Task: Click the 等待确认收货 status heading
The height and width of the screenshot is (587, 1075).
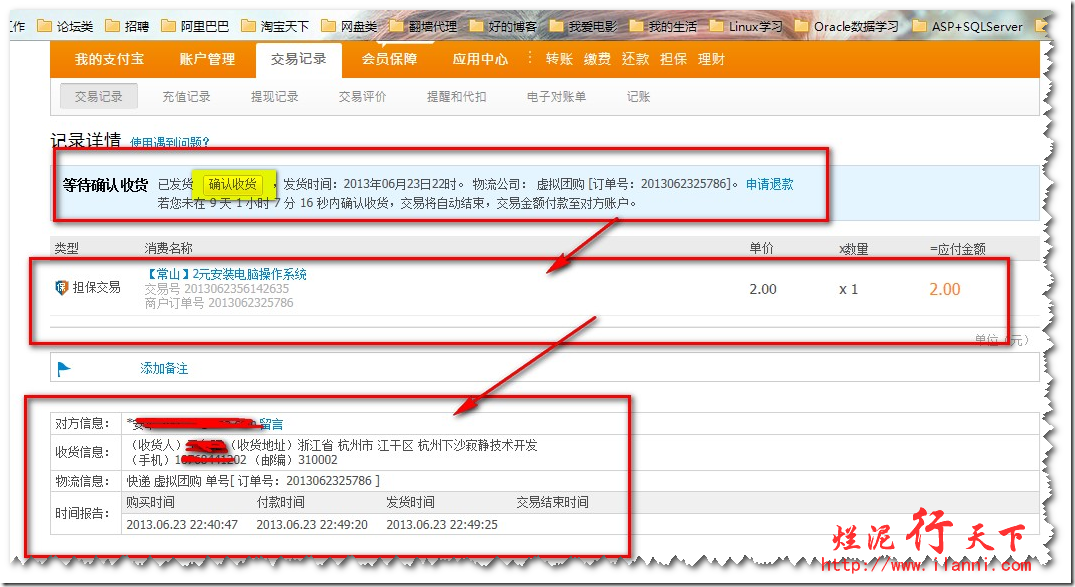Action: 105,185
